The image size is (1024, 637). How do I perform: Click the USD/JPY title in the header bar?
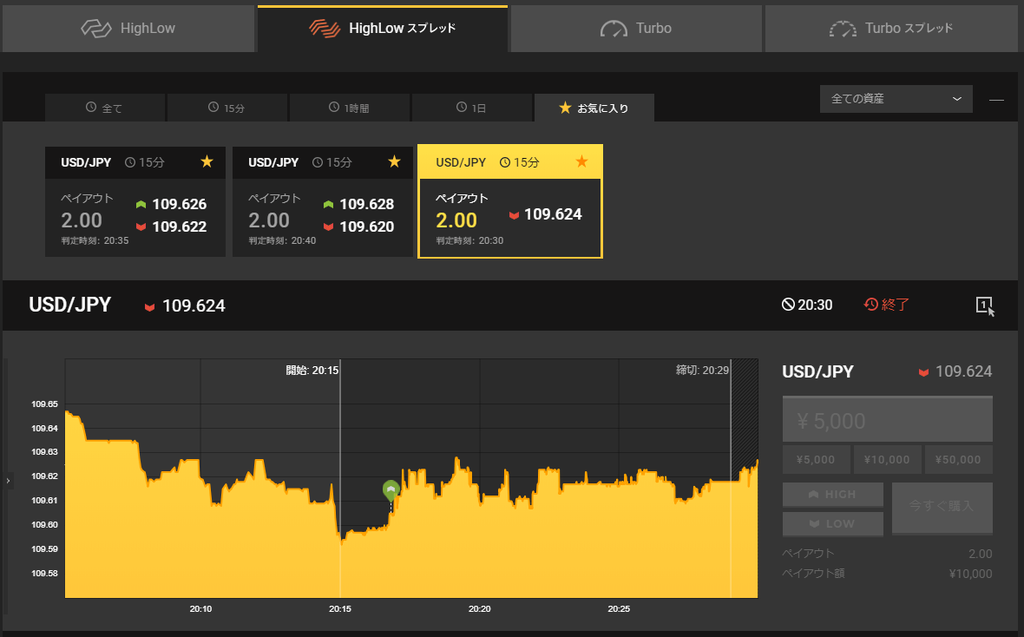(70, 305)
